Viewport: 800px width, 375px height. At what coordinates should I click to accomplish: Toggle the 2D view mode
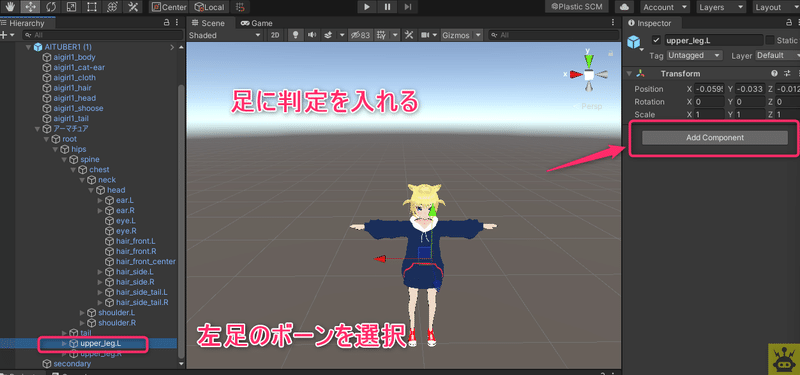[275, 35]
